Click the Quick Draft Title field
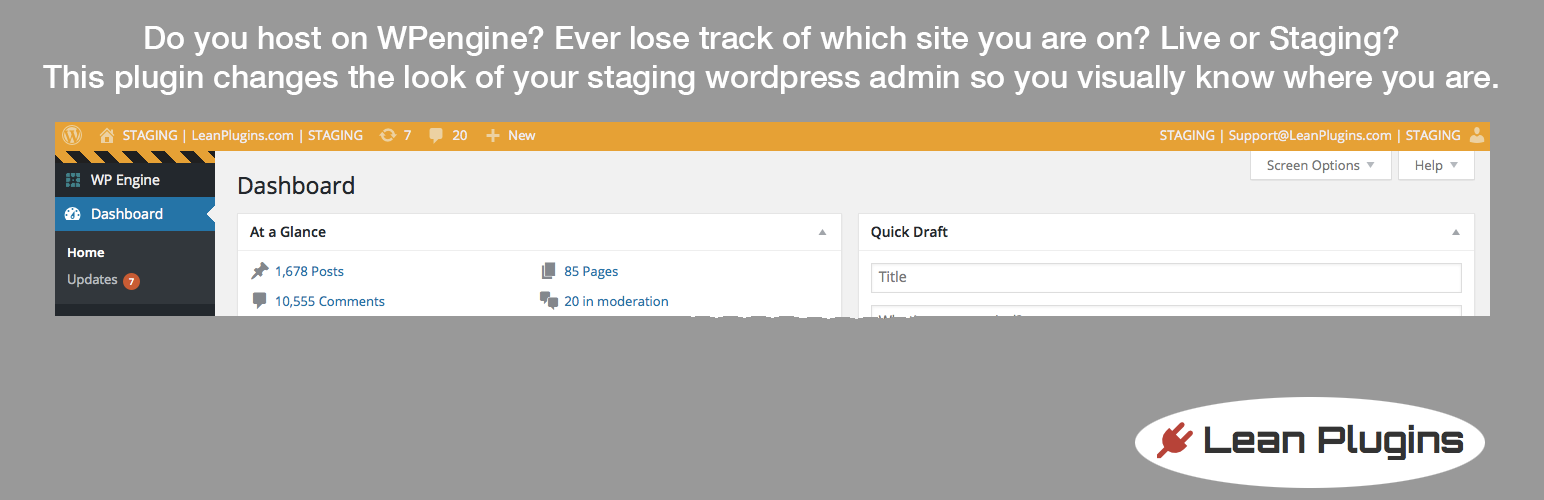The image size is (1544, 500). [x=1166, y=277]
